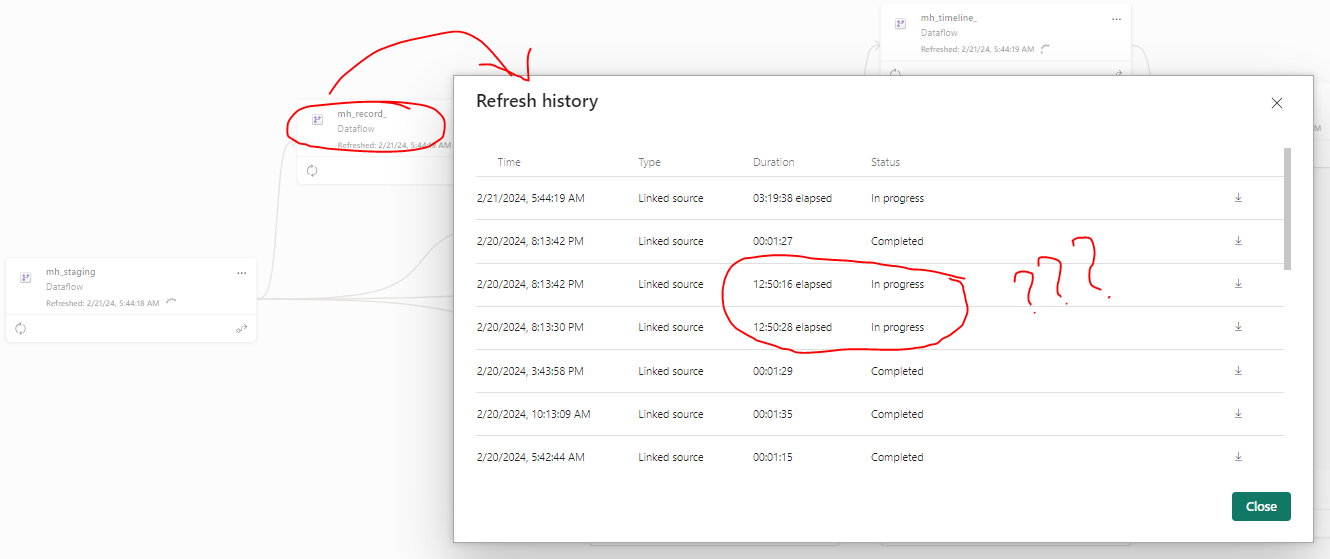The width and height of the screenshot is (1330, 559).
Task: Show lineage icon on mh_staging card
Action: (241, 328)
